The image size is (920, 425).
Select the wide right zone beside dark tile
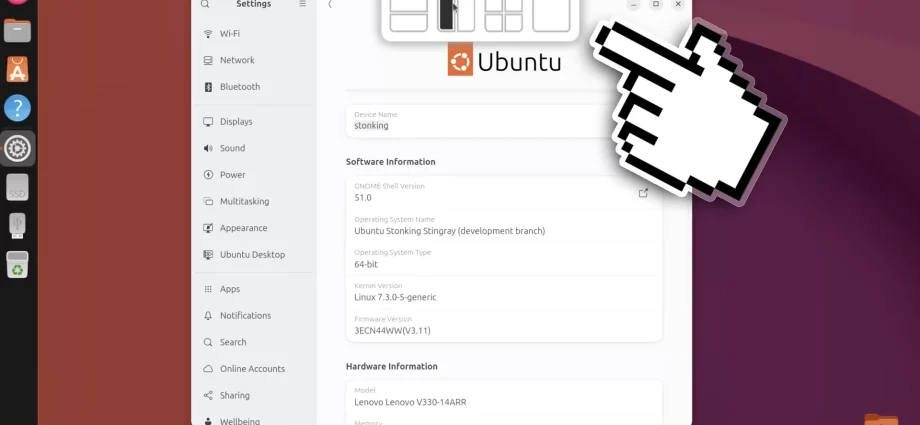[x=465, y=15]
